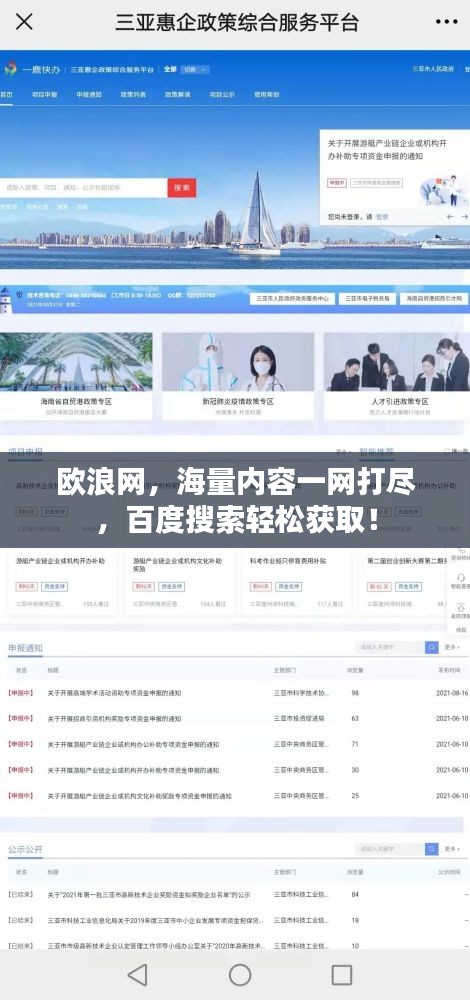Open notice 关于开展高端学术活动资助专项资金申报的通知
This screenshot has height=1000, width=470.
114,693
